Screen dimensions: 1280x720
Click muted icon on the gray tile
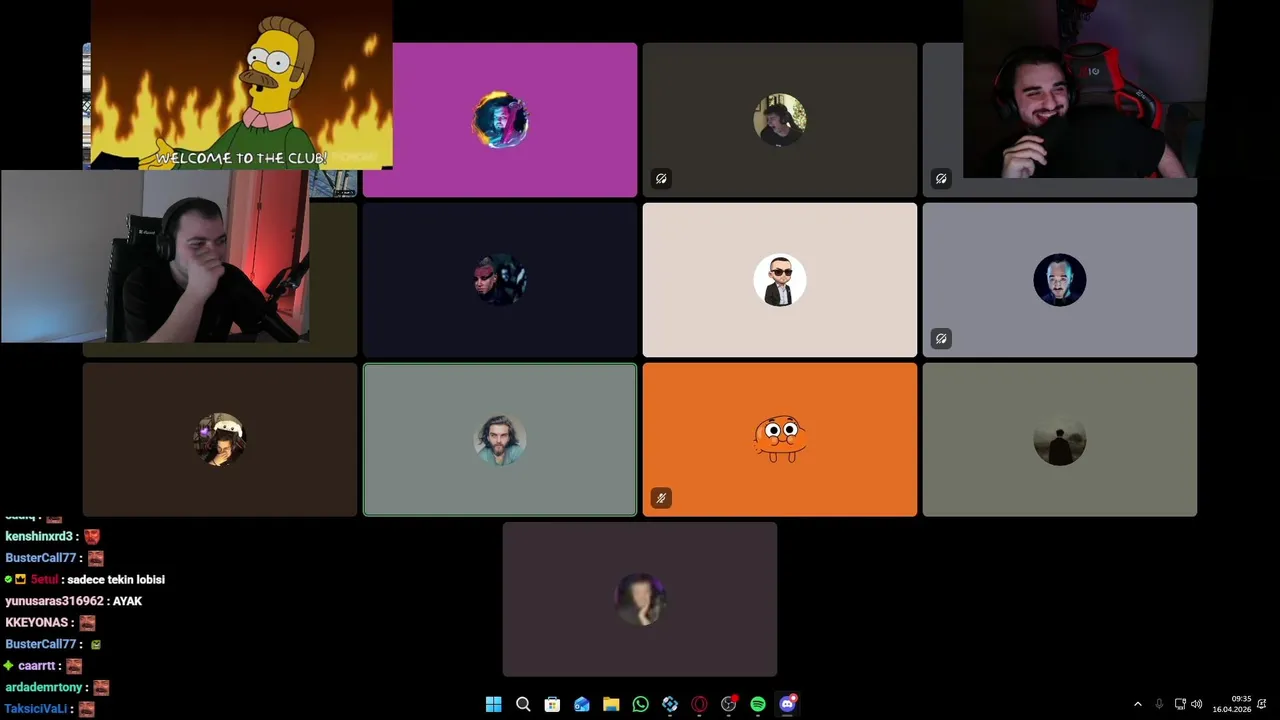coord(941,339)
